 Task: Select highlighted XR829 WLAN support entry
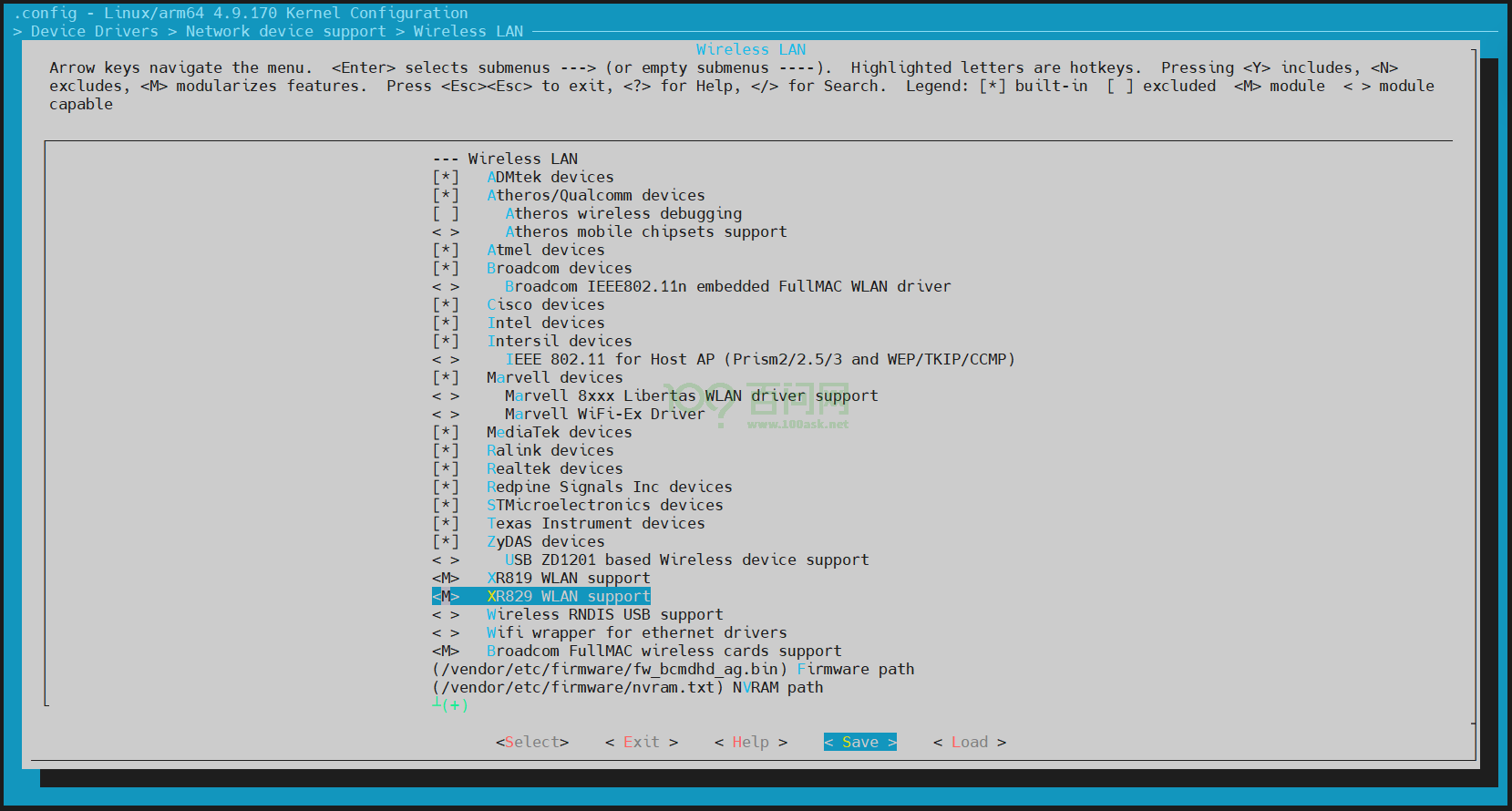click(568, 596)
